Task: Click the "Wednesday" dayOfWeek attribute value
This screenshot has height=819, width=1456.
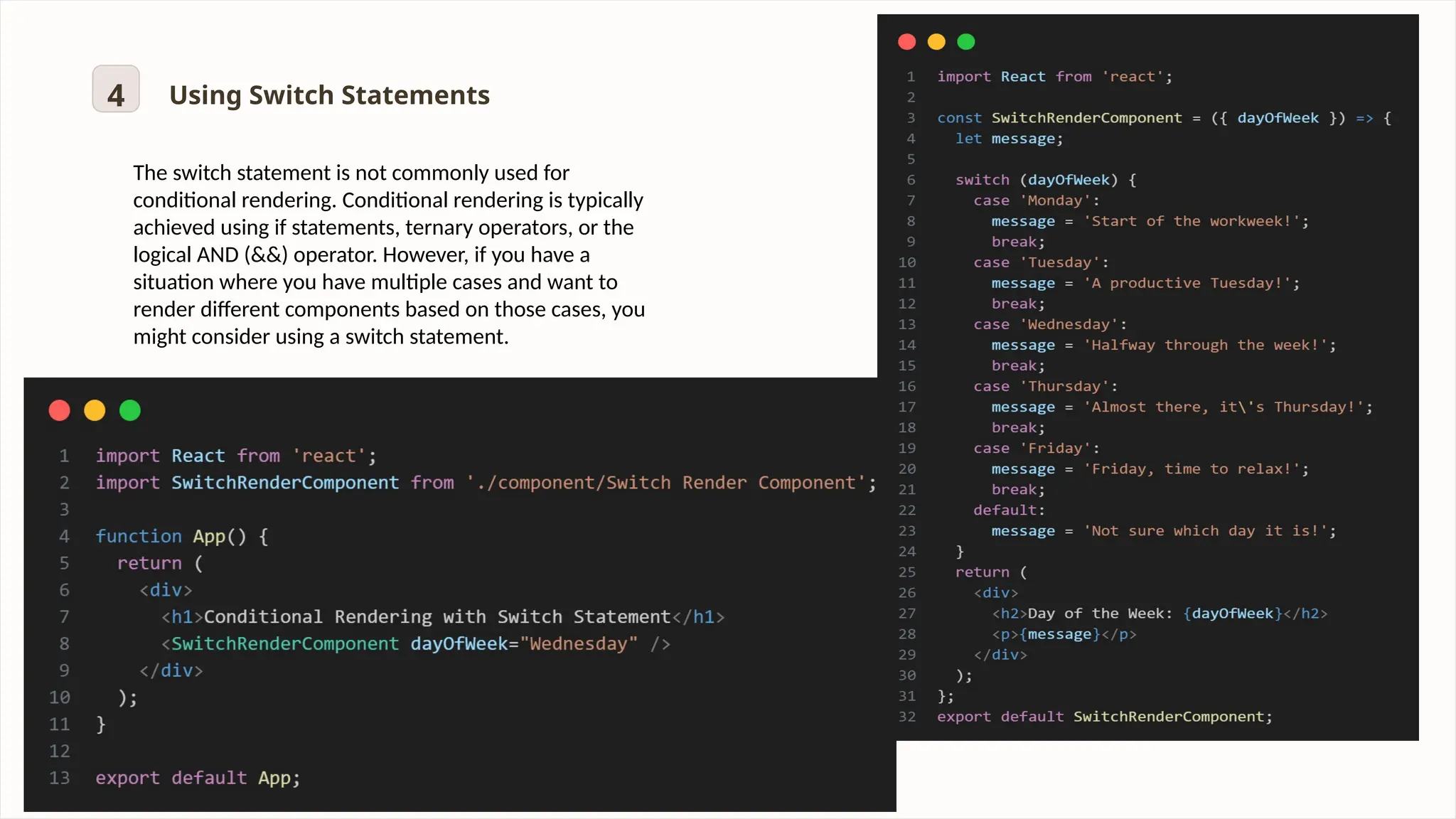Action: [579, 644]
